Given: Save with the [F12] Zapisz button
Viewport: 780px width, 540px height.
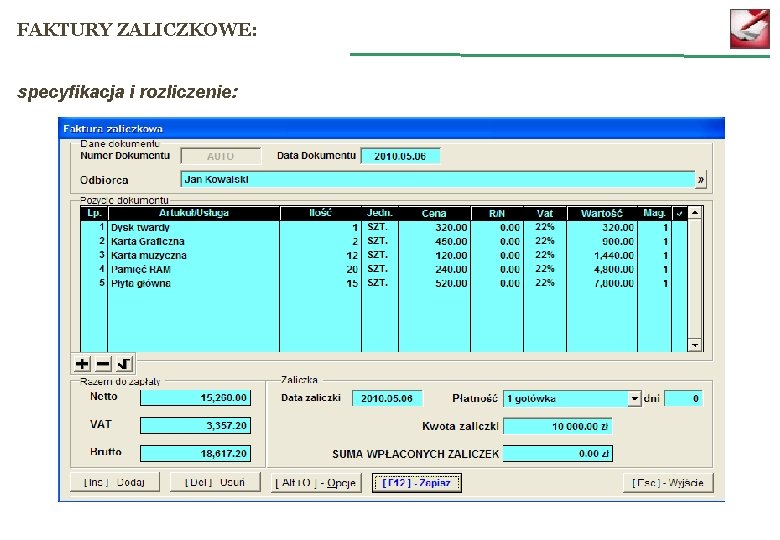Looking at the screenshot, I should point(417,483).
